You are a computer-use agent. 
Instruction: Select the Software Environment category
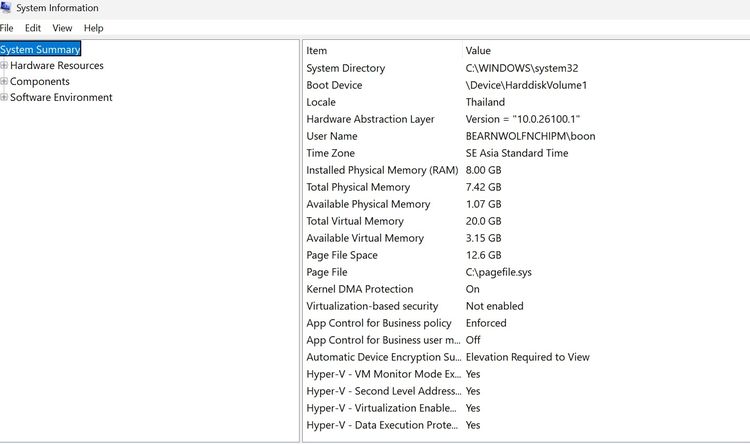[x=61, y=98]
